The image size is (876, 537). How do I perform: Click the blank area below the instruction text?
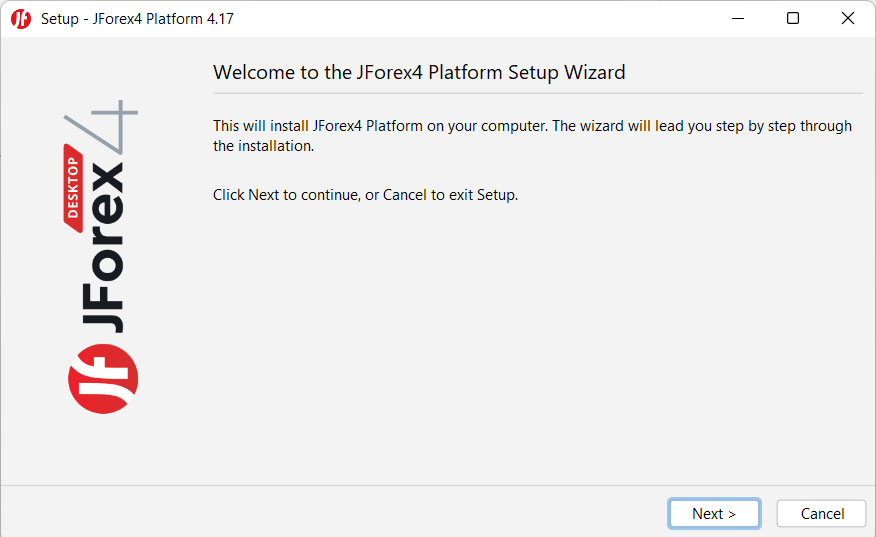(537, 340)
